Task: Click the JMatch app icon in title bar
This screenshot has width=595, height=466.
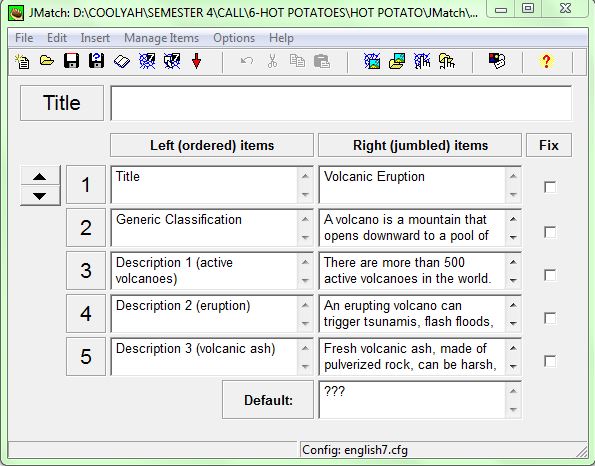Action: pos(16,13)
